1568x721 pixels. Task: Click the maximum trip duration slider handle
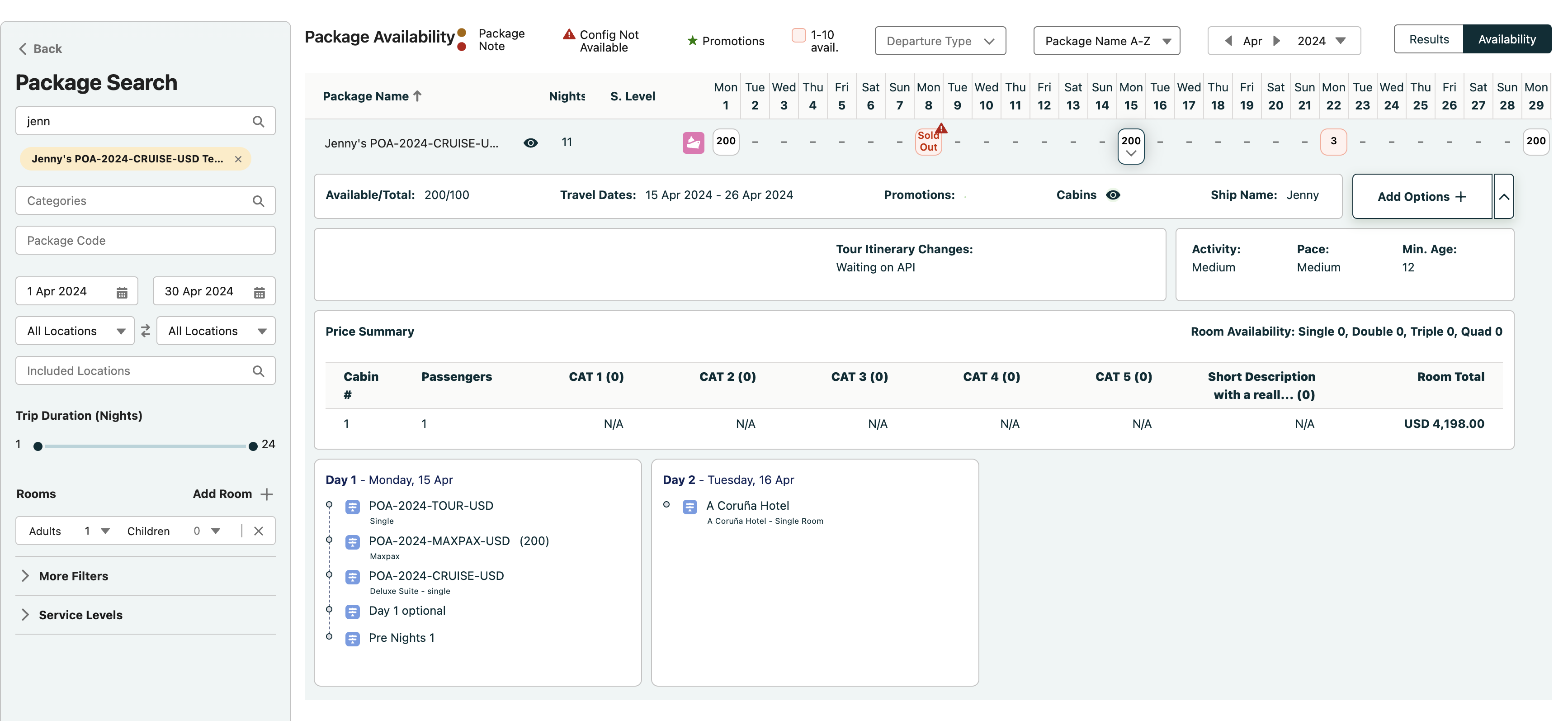(253, 446)
